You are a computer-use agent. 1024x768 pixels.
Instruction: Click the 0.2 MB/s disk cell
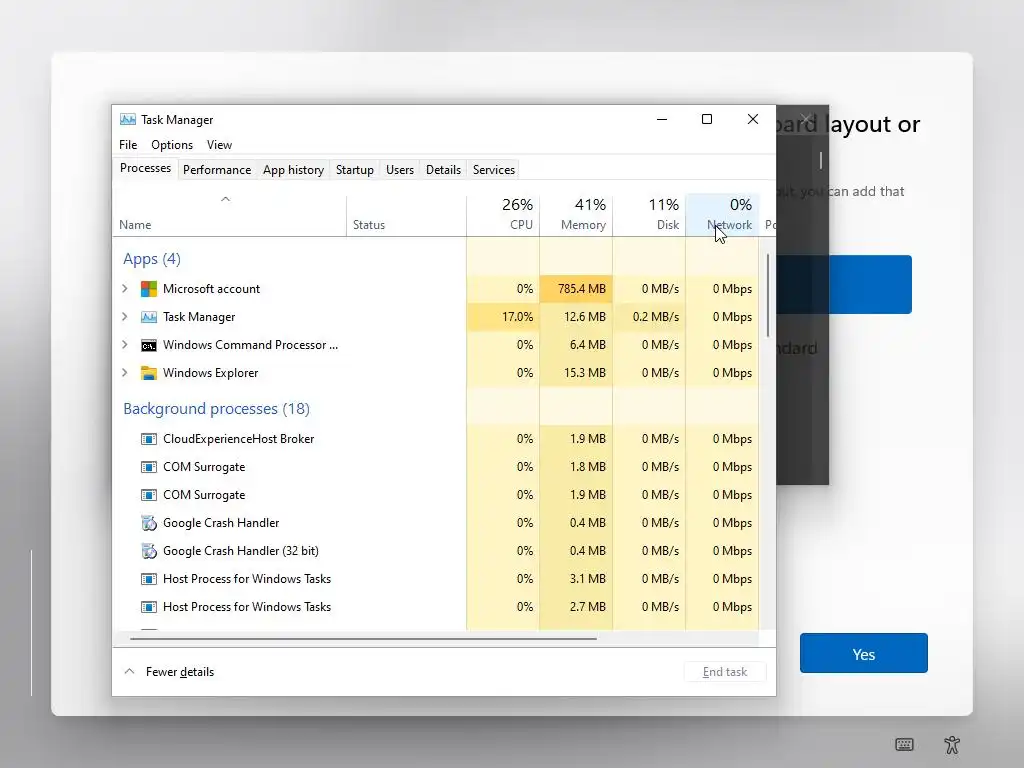[649, 317]
